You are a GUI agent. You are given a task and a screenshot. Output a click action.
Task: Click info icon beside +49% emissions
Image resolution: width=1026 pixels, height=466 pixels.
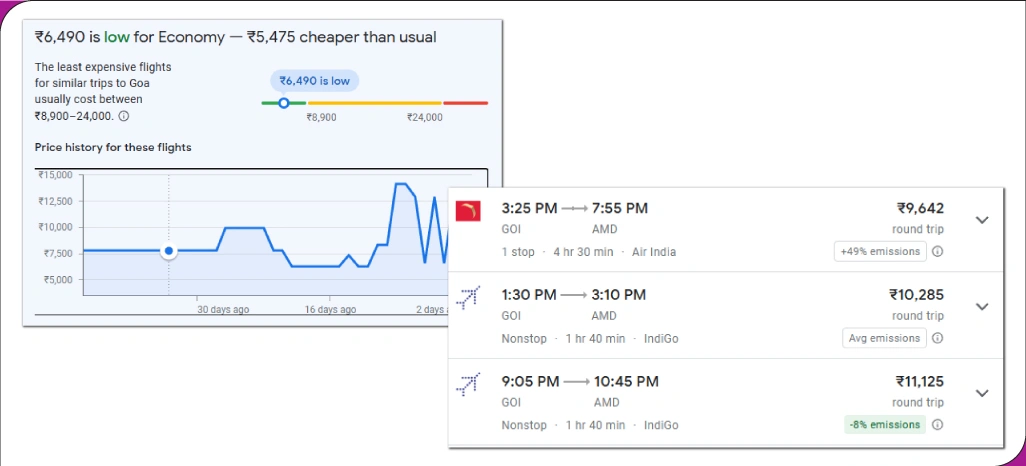tap(937, 252)
